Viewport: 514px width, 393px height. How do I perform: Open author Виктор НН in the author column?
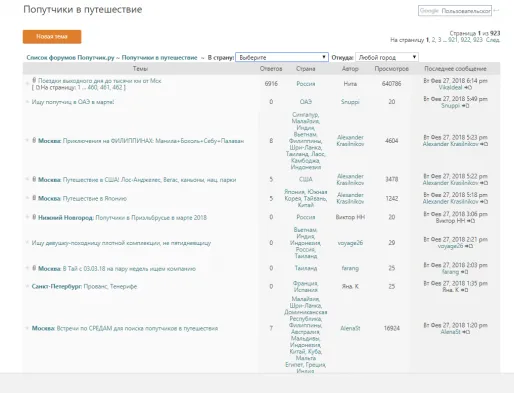pos(350,217)
